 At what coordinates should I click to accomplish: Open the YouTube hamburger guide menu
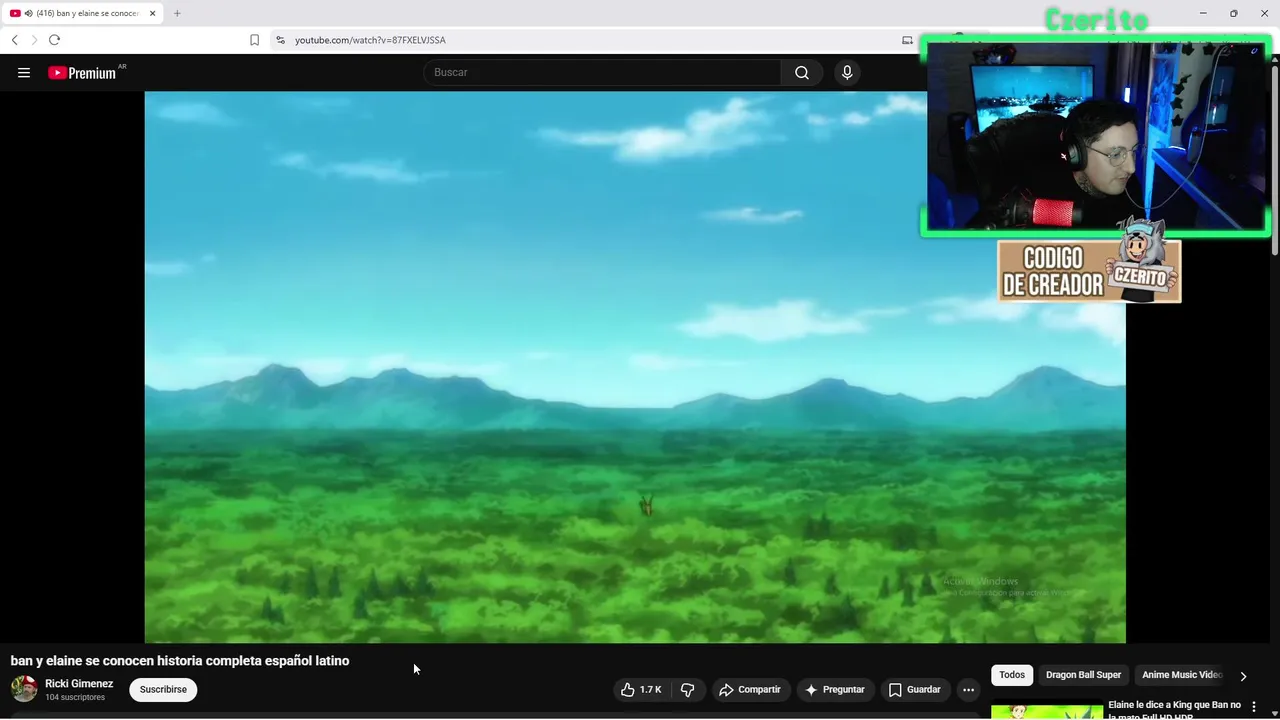[24, 72]
